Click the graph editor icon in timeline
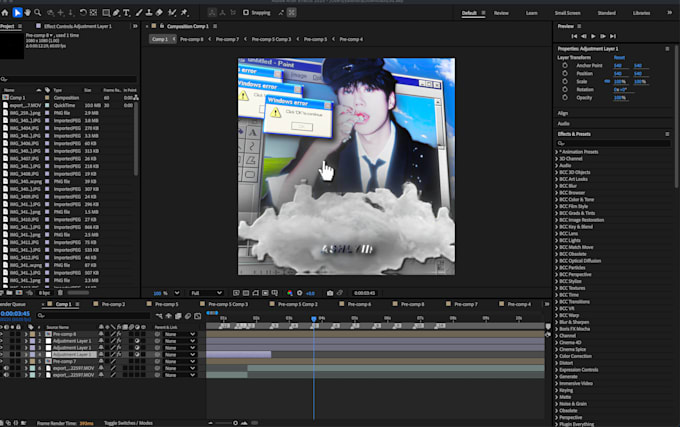 pyautogui.click(x=198, y=316)
